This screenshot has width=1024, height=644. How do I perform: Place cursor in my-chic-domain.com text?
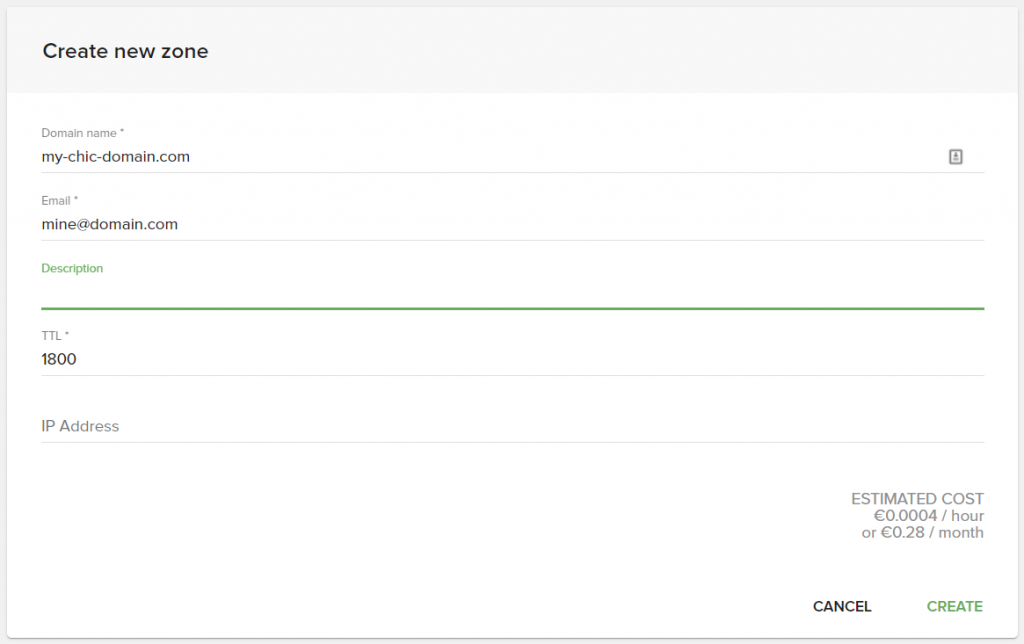(x=115, y=157)
